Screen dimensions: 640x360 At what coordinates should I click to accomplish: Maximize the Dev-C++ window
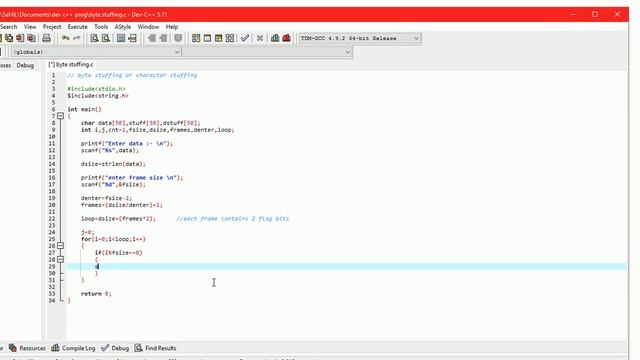click(595, 14)
